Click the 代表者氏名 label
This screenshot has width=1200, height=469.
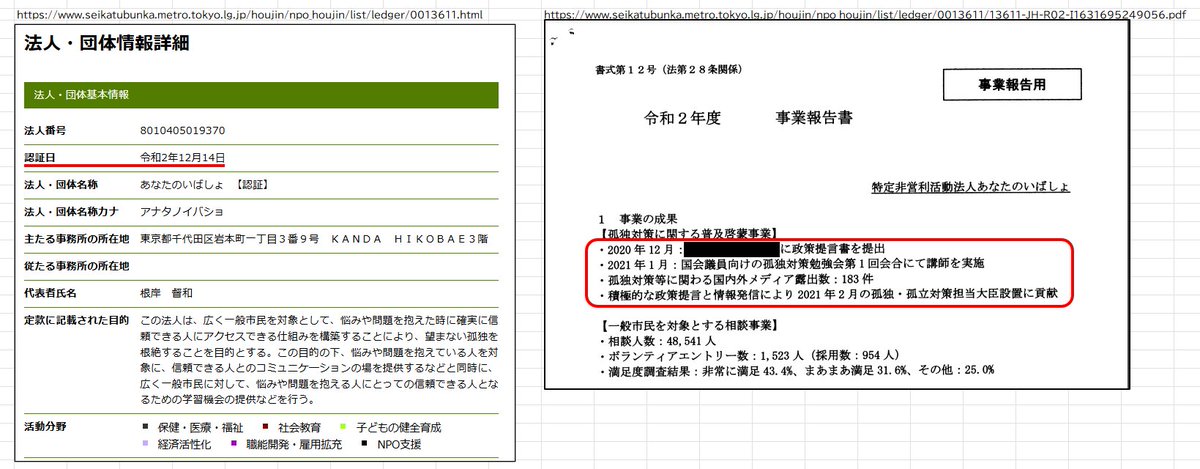(51, 293)
